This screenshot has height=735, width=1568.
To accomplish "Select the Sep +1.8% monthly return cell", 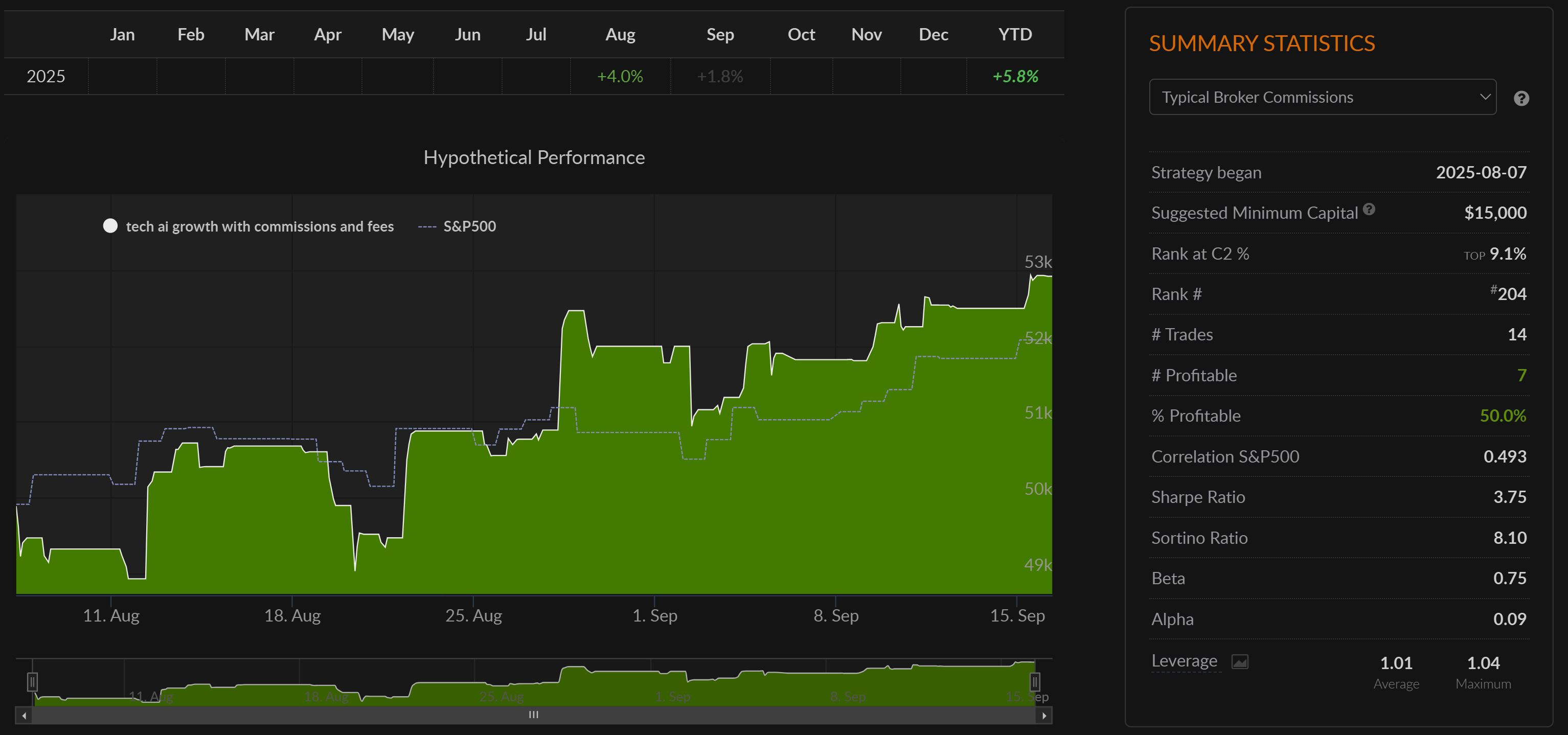I will pyautogui.click(x=719, y=77).
